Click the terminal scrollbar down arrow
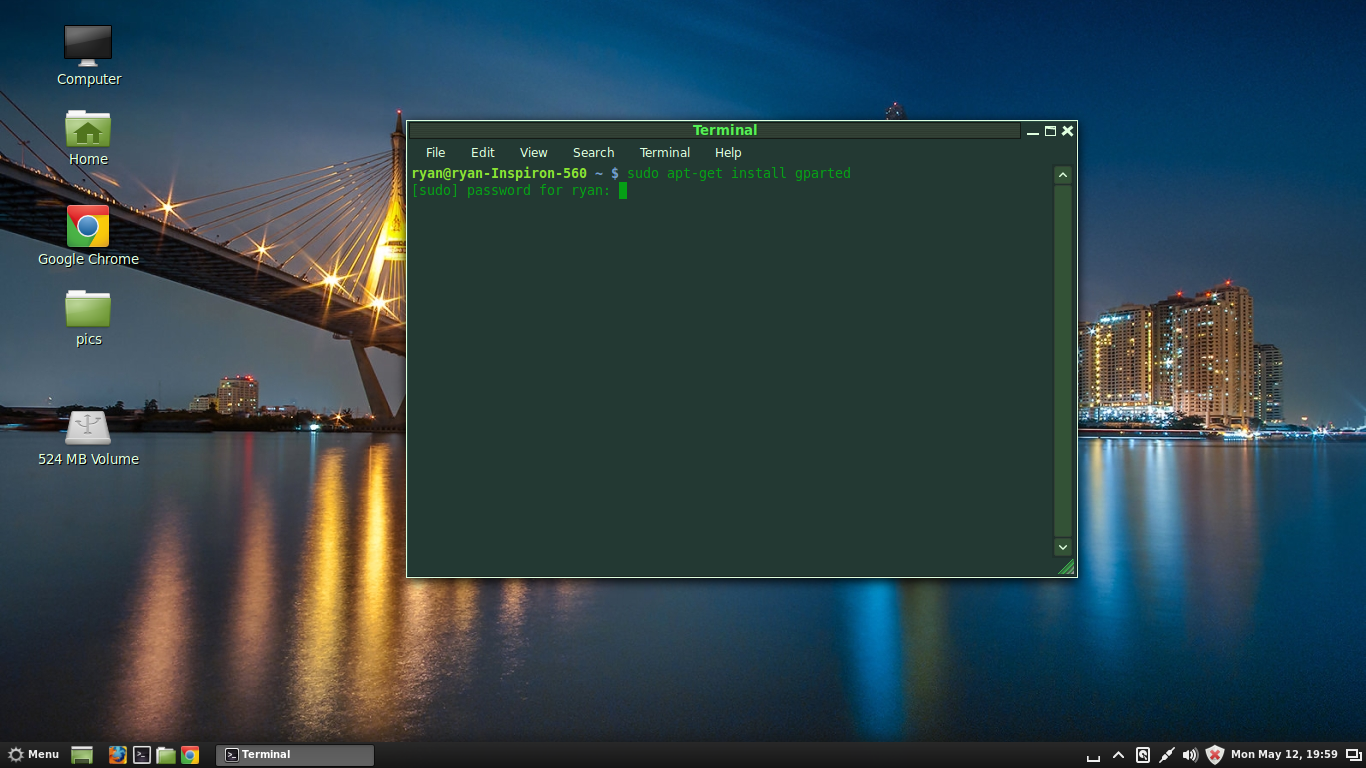The width and height of the screenshot is (1366, 768). coord(1062,547)
